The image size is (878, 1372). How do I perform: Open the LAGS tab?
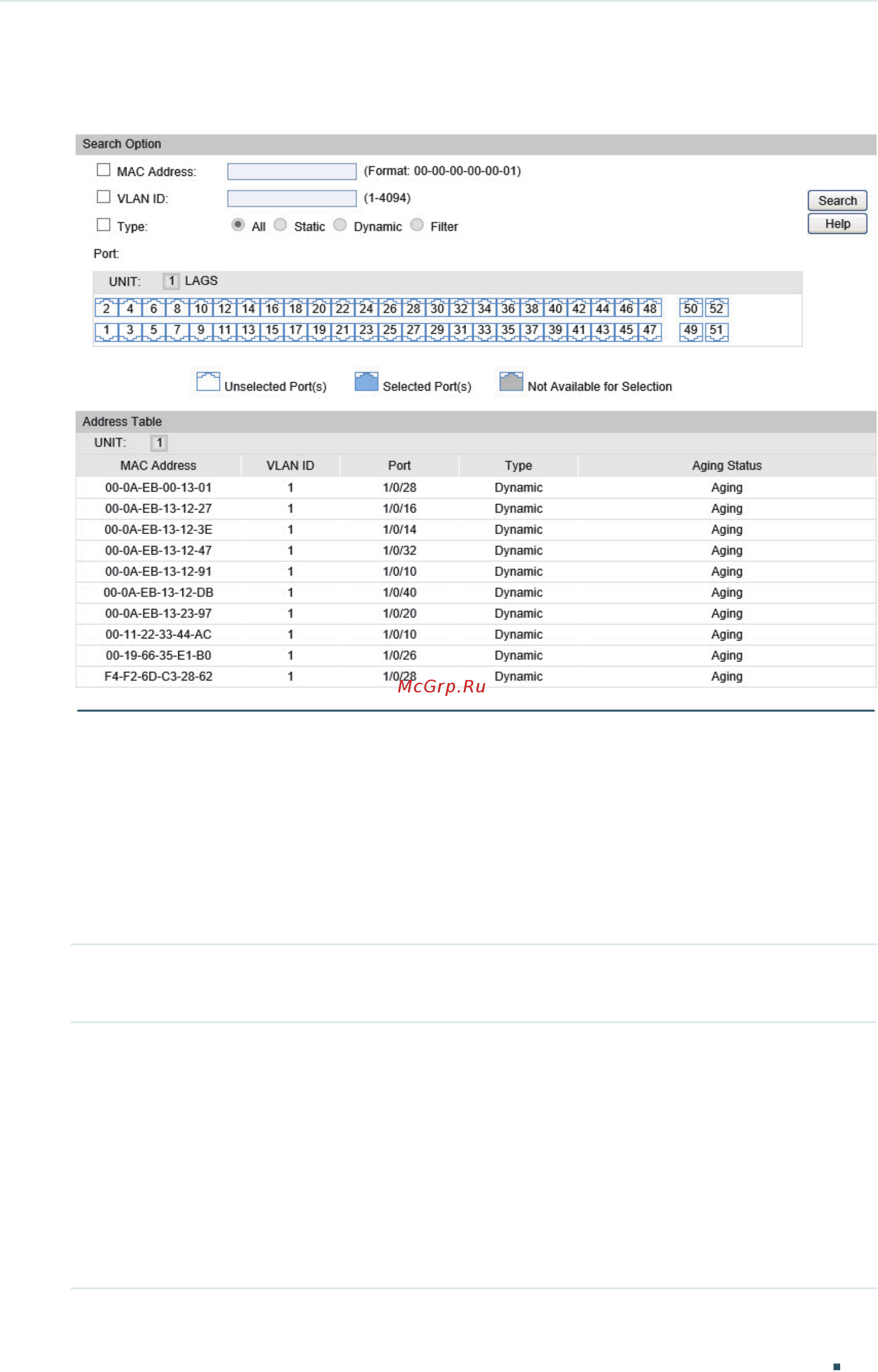[201, 281]
